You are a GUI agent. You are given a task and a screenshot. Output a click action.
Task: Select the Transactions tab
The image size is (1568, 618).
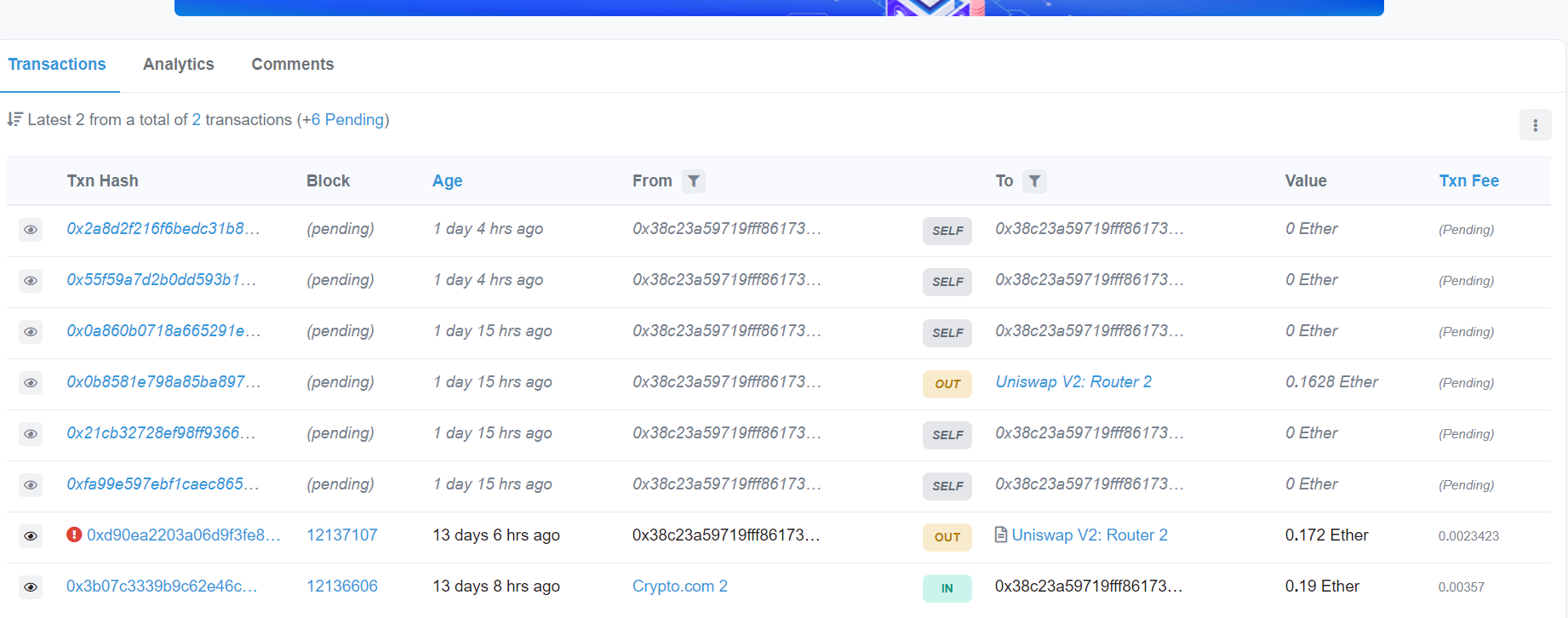coord(57,65)
